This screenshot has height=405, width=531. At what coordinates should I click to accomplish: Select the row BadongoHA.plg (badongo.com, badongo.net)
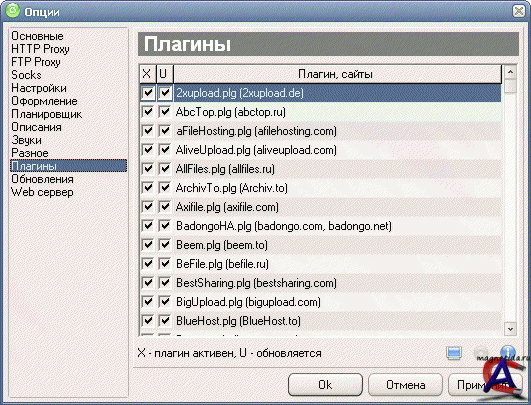tap(320, 226)
